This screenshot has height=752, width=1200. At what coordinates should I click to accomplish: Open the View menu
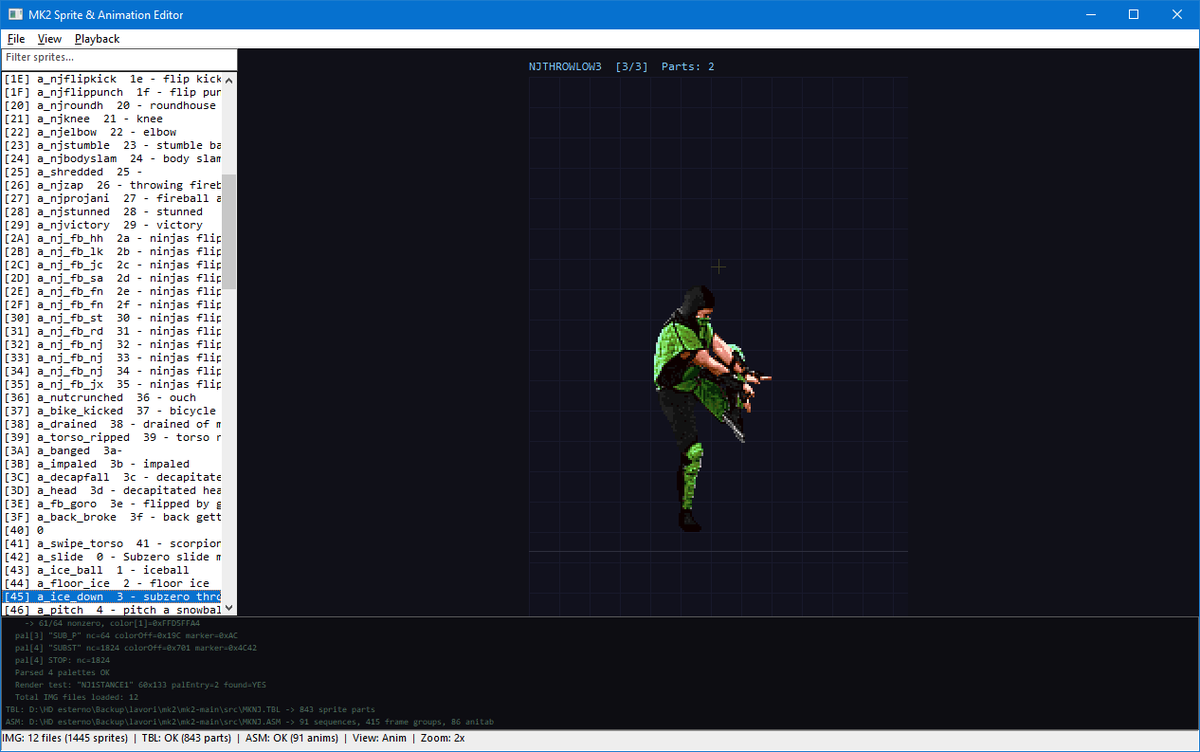point(49,39)
